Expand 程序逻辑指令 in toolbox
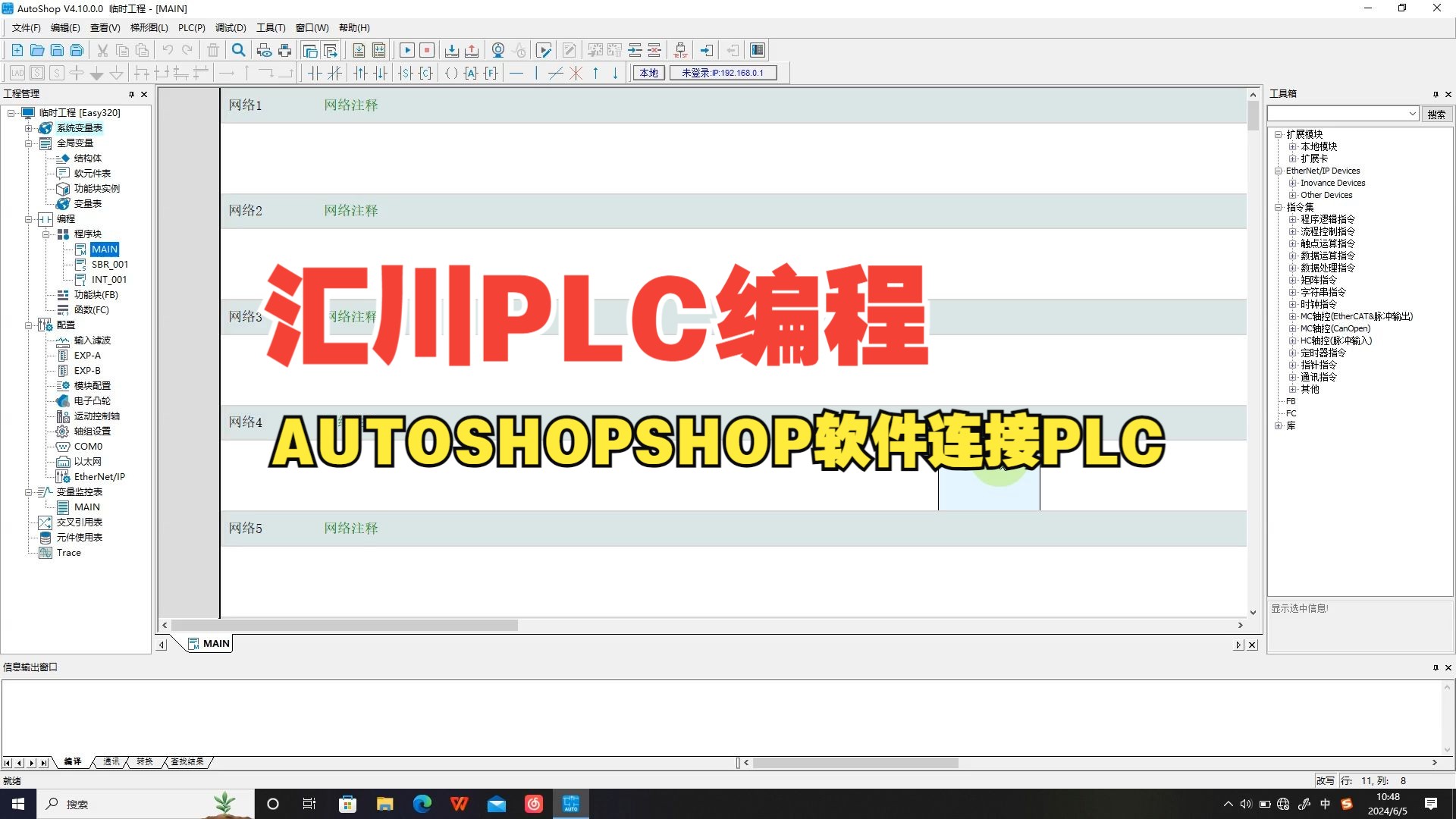 (x=1293, y=219)
